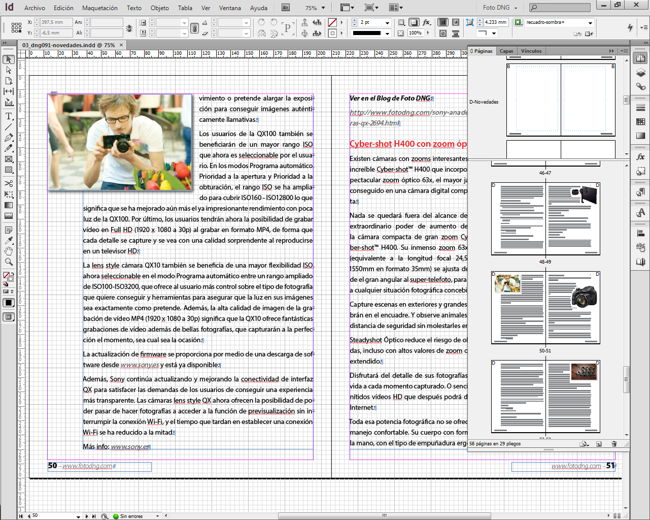The image size is (650, 520).
Task: Toggle constrain proportions for scale percentages
Action: pos(194,28)
